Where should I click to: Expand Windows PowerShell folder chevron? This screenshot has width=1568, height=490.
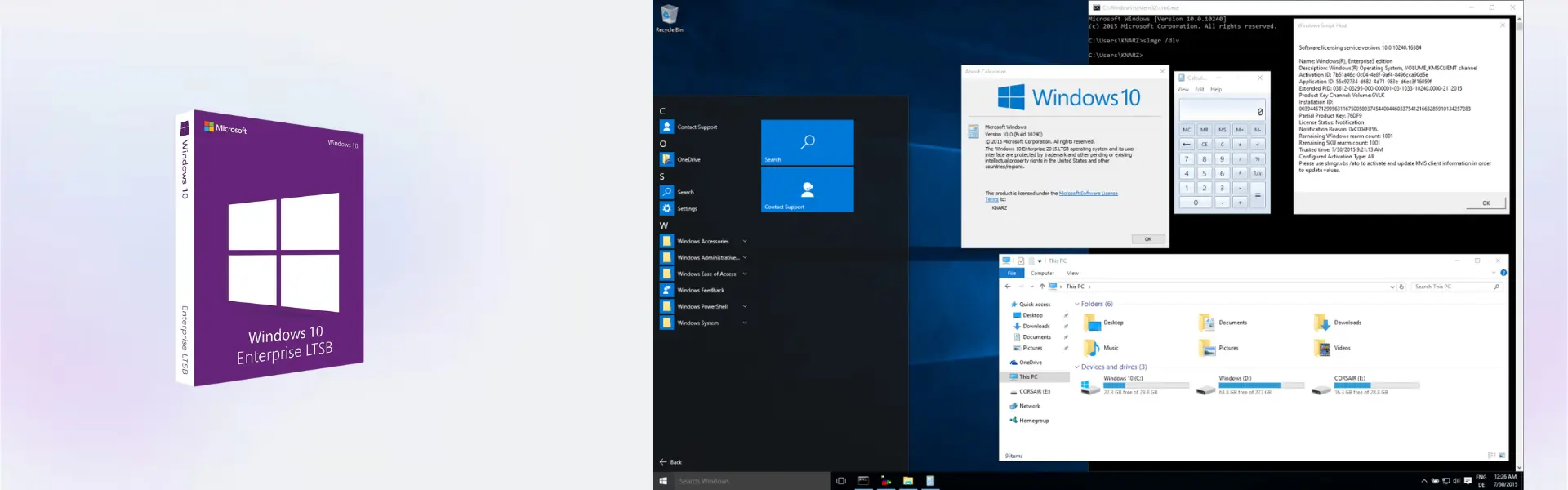click(745, 306)
